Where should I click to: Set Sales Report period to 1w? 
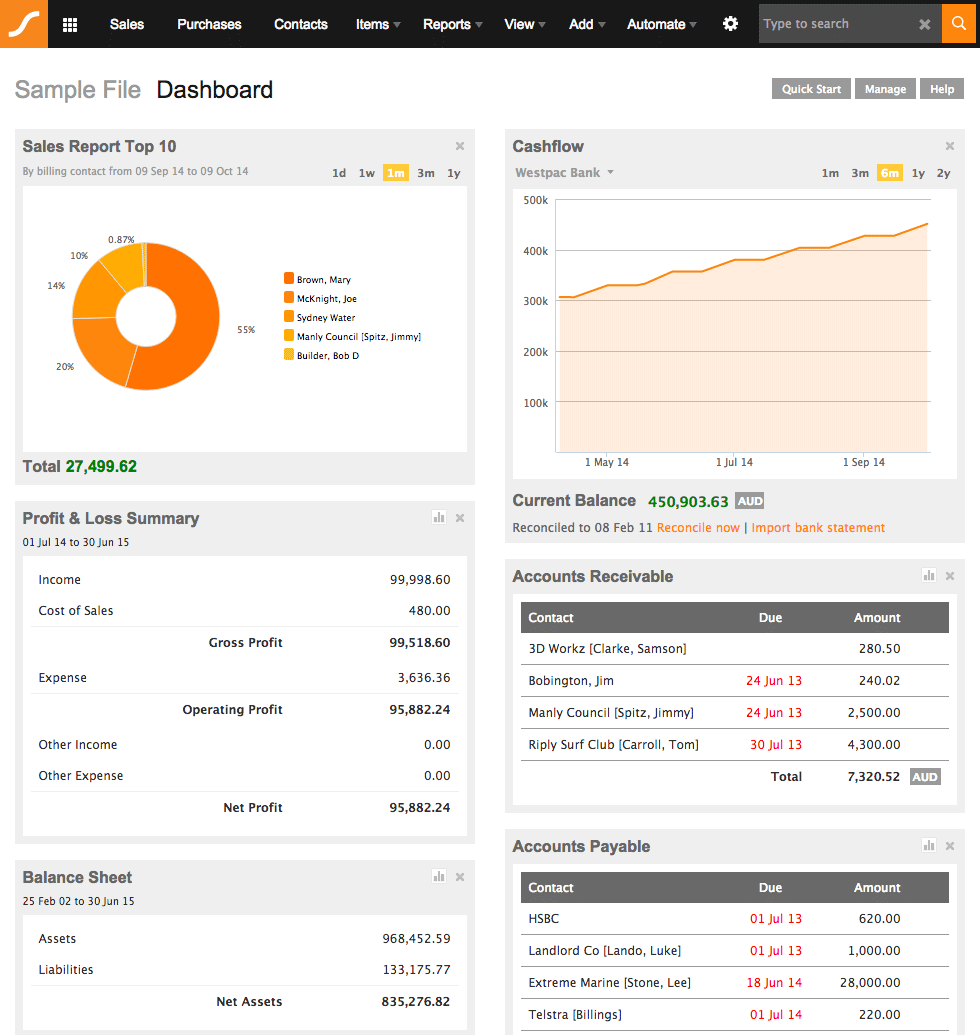(366, 173)
